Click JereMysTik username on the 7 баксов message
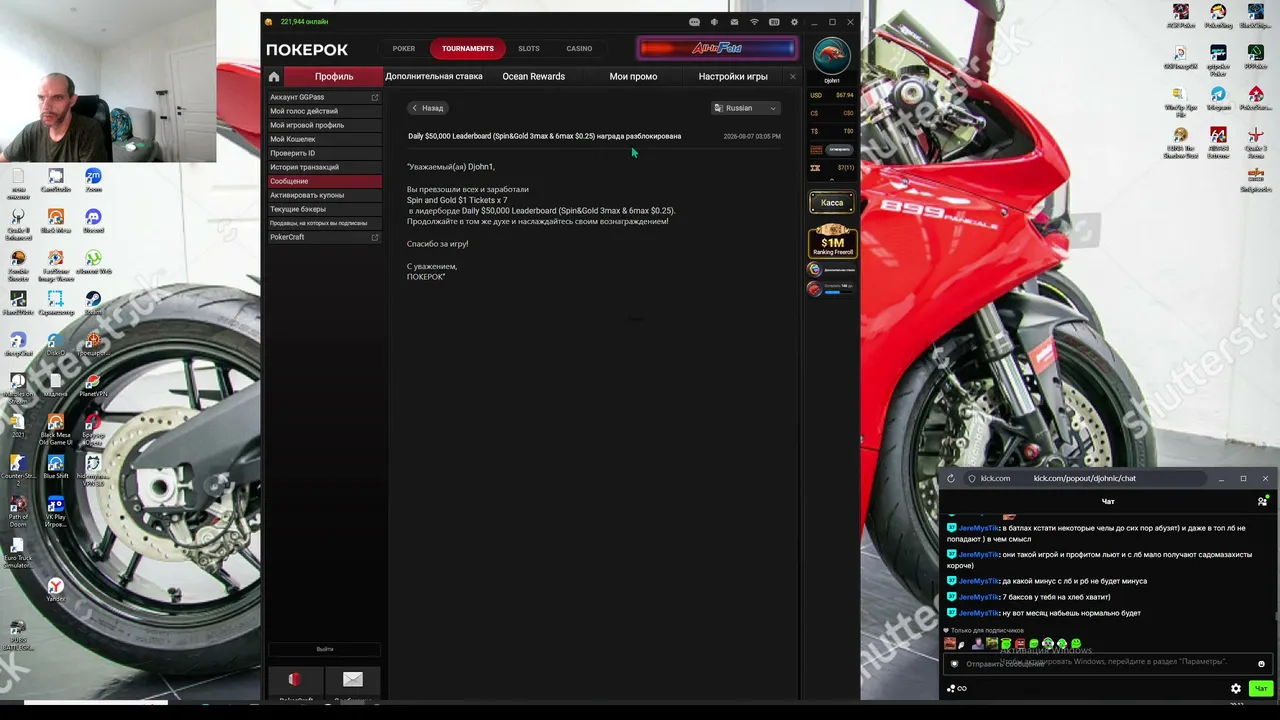The image size is (1280, 720). click(978, 597)
